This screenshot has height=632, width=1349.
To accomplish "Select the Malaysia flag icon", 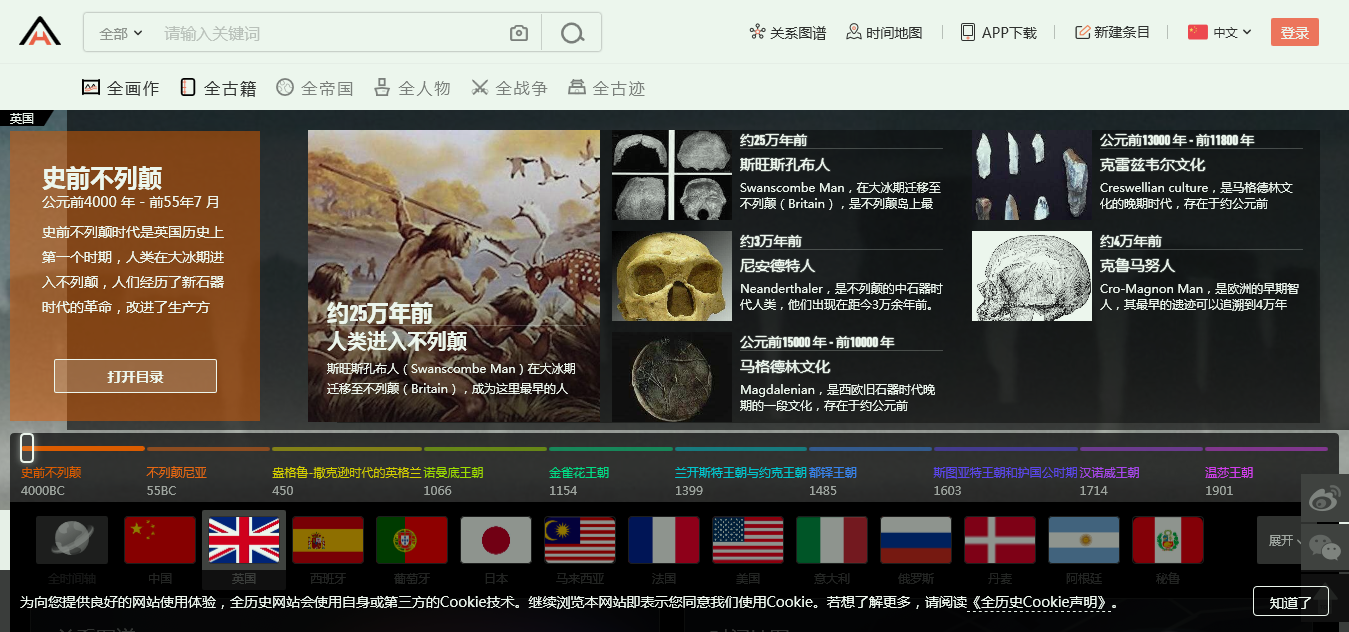I will tap(580, 540).
